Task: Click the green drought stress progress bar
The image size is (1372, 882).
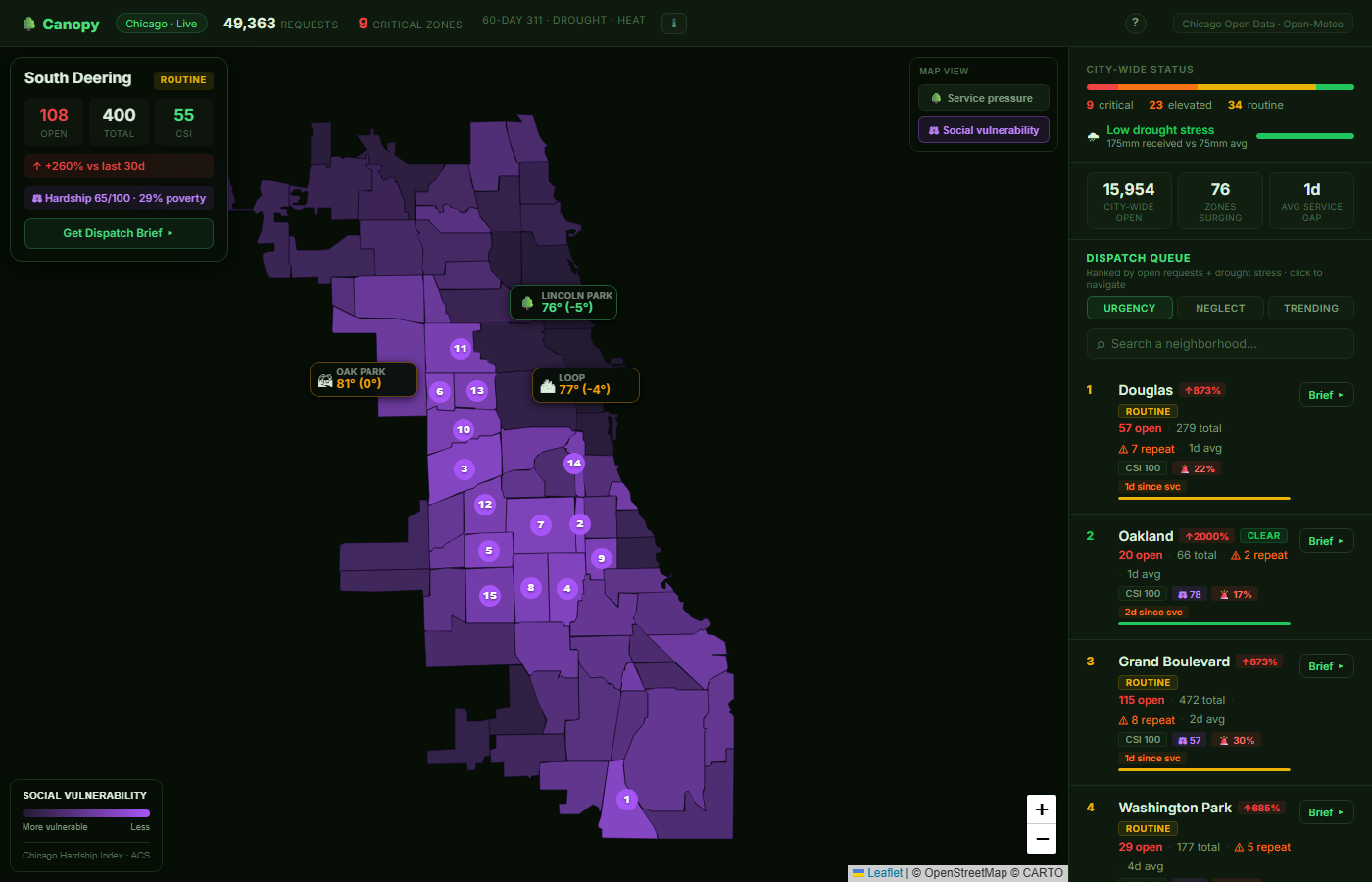Action: (x=1305, y=136)
